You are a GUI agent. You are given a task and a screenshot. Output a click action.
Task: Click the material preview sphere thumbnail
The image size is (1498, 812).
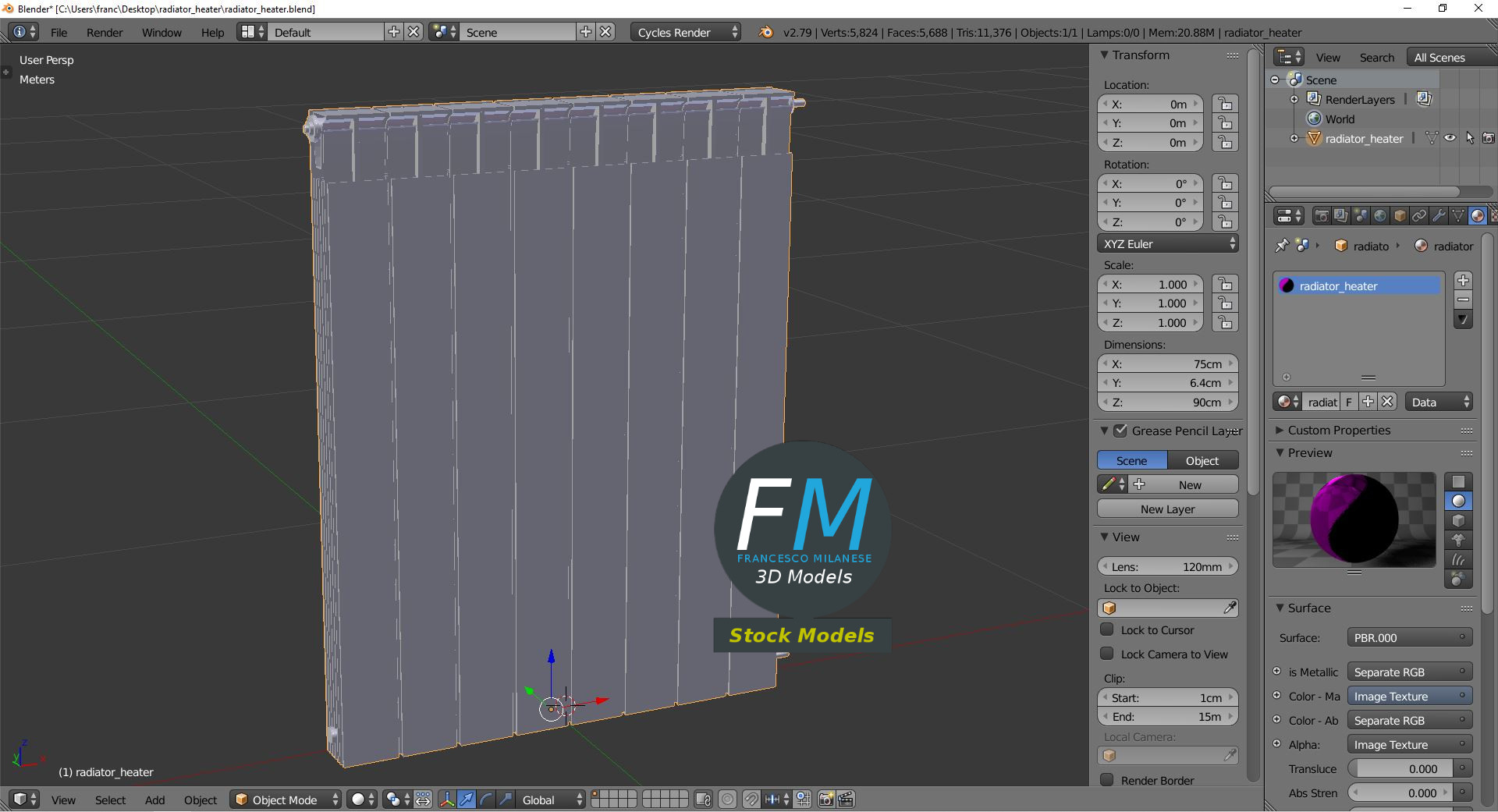[1354, 519]
